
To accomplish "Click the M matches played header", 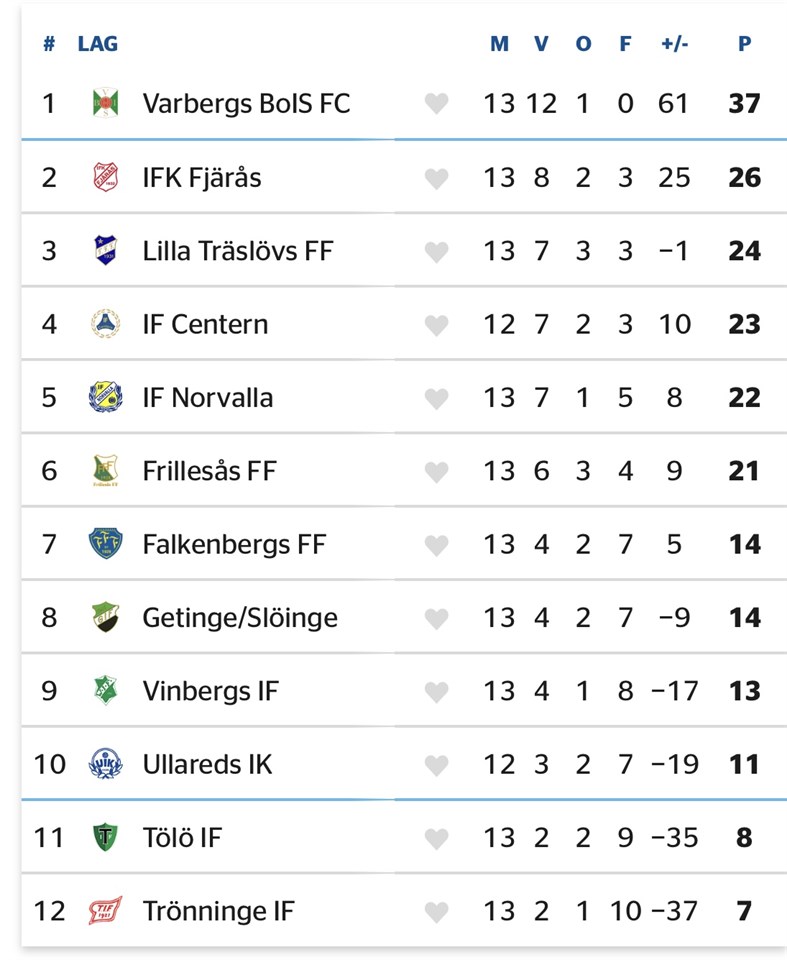I will pyautogui.click(x=499, y=44).
